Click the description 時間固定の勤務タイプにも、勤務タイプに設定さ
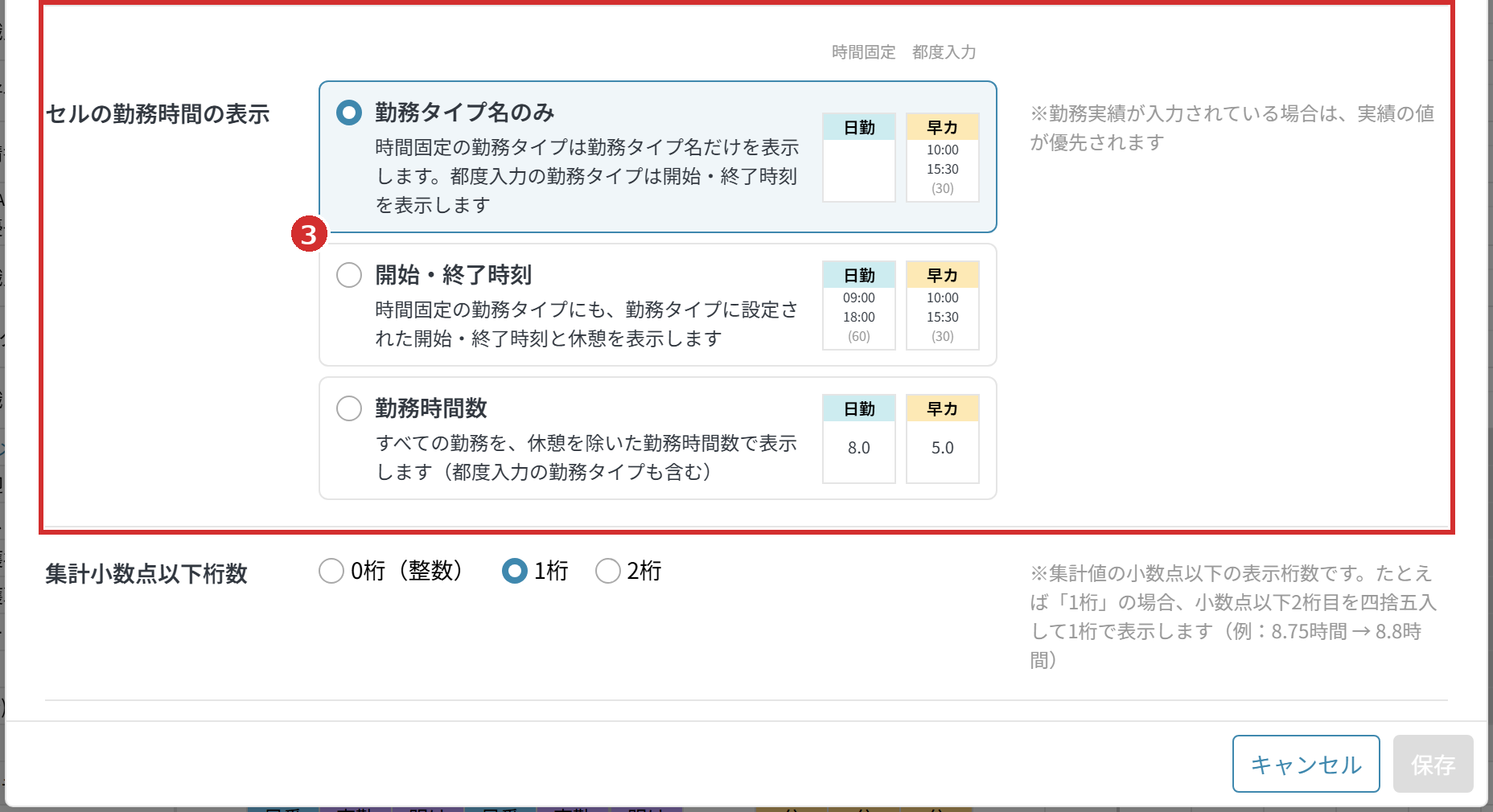 click(x=586, y=324)
